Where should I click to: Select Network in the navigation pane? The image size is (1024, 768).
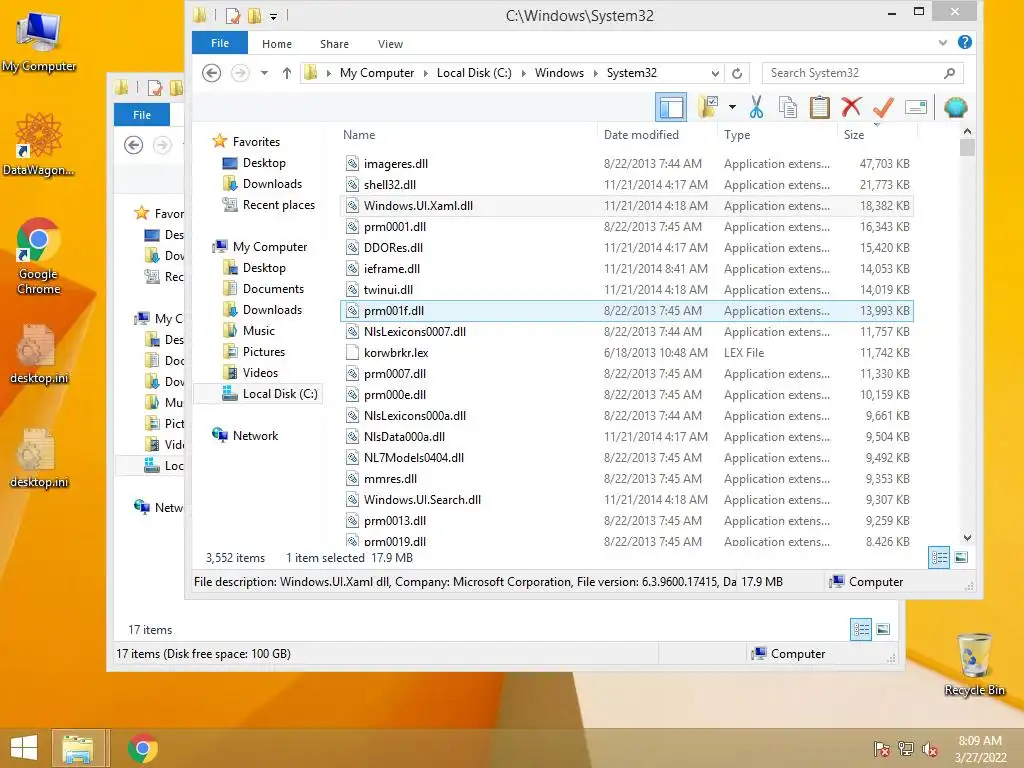(x=245, y=436)
